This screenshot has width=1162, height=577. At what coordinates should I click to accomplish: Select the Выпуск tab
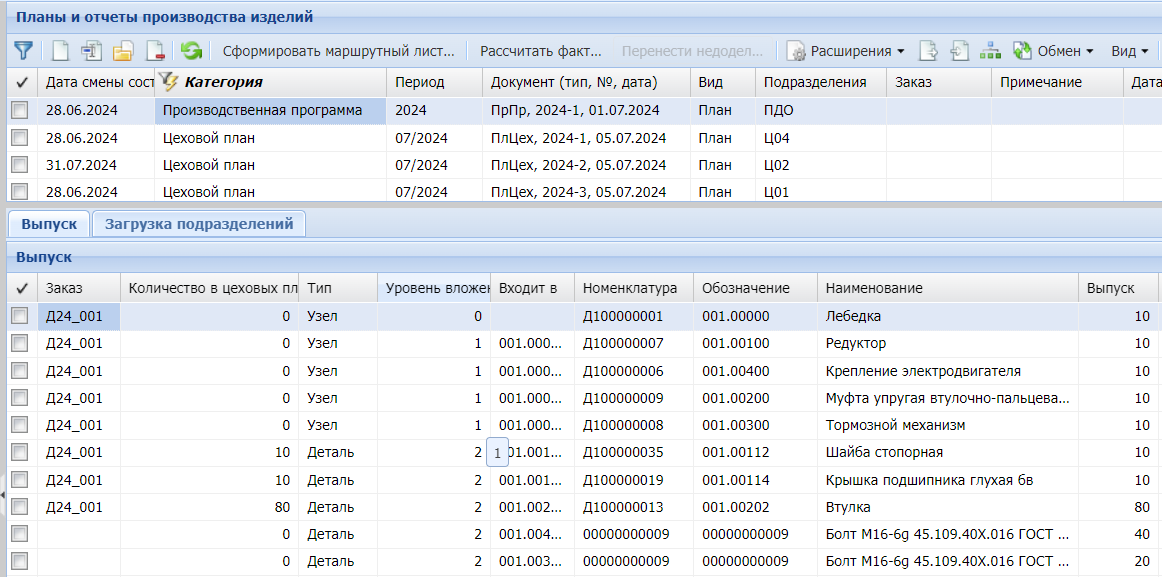click(49, 224)
